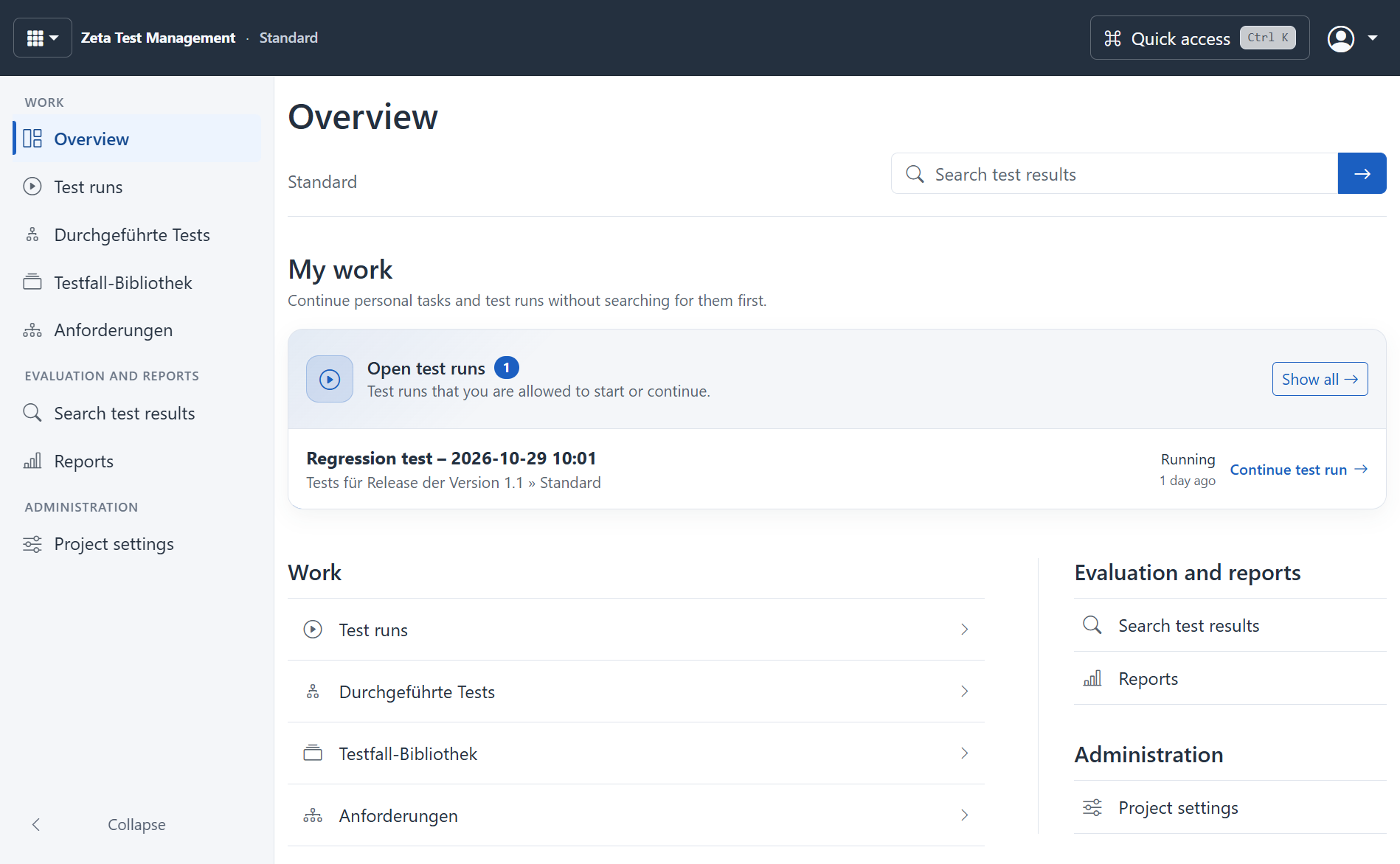Click chevron on Anforderungen Work row
1400x864 pixels.
(x=964, y=815)
